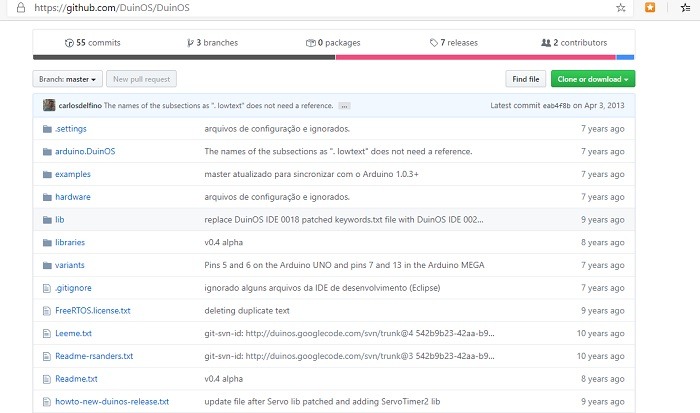Screen dimensions: 700x413
Task: Open the carlosdelfino author link
Action: [x=80, y=106]
